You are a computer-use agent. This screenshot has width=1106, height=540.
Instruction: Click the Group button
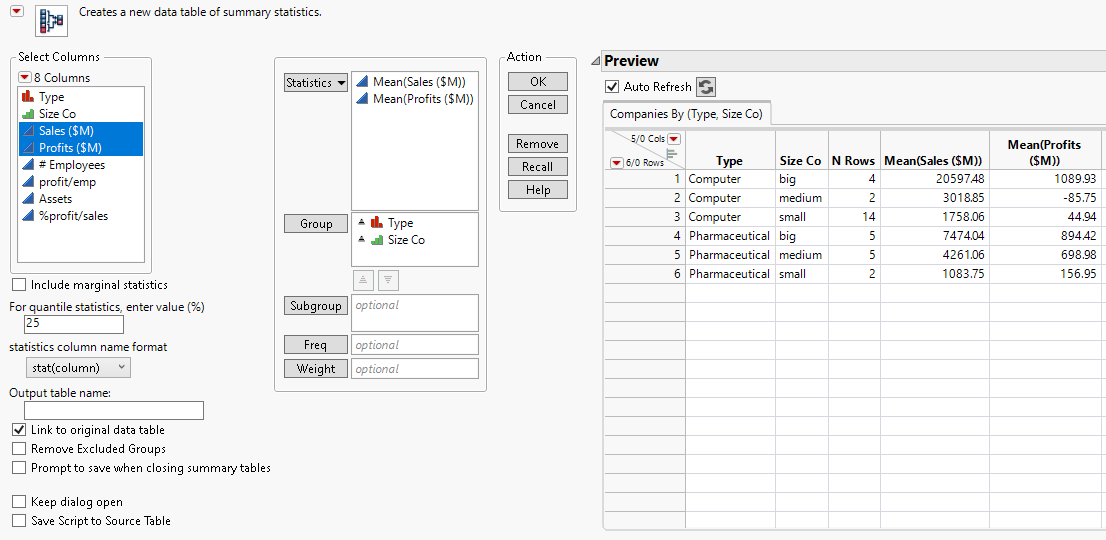(316, 223)
